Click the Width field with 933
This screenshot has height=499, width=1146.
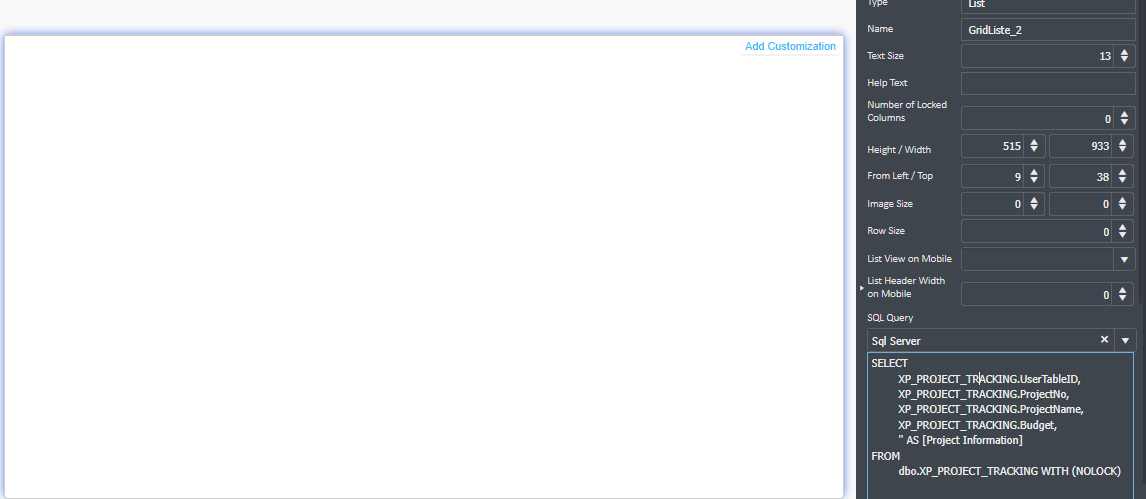click(x=1081, y=146)
